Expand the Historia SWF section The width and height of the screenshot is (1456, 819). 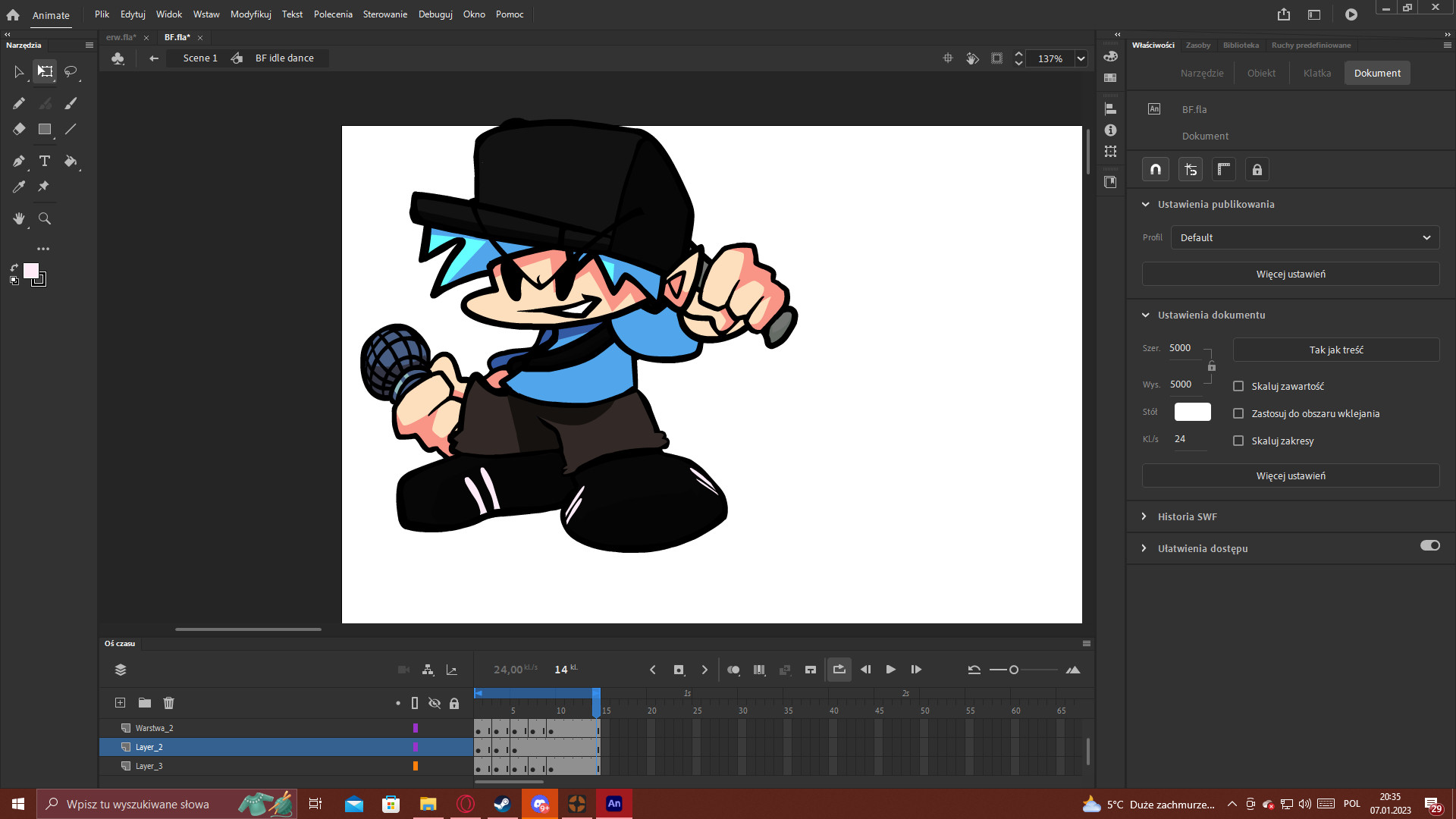click(1144, 516)
